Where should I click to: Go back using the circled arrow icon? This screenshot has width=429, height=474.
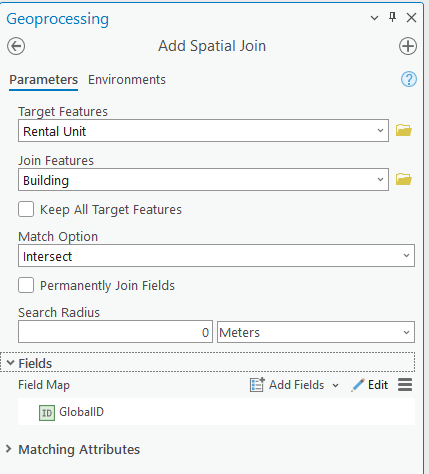click(16, 46)
